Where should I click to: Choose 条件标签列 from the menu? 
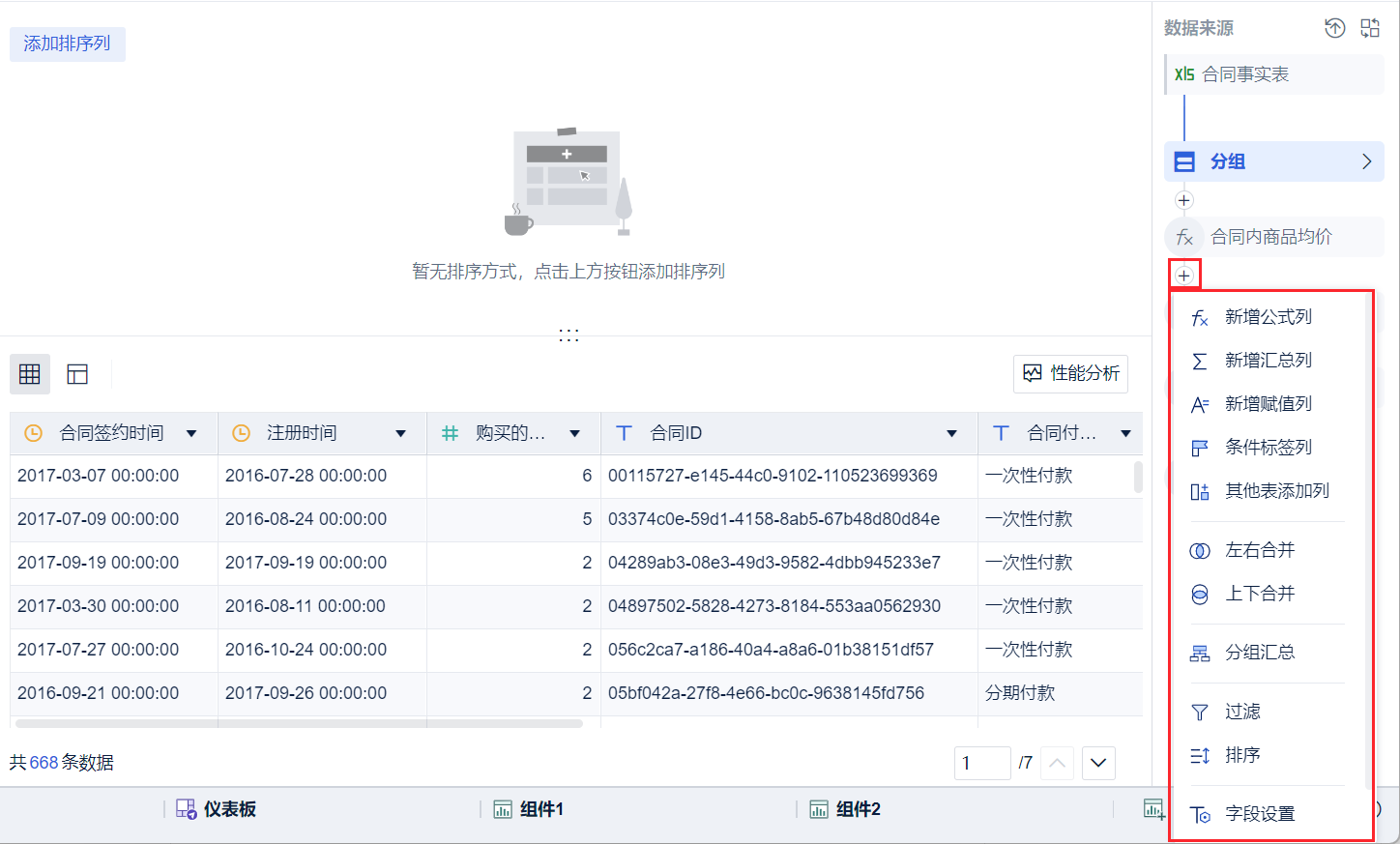[x=1268, y=448]
